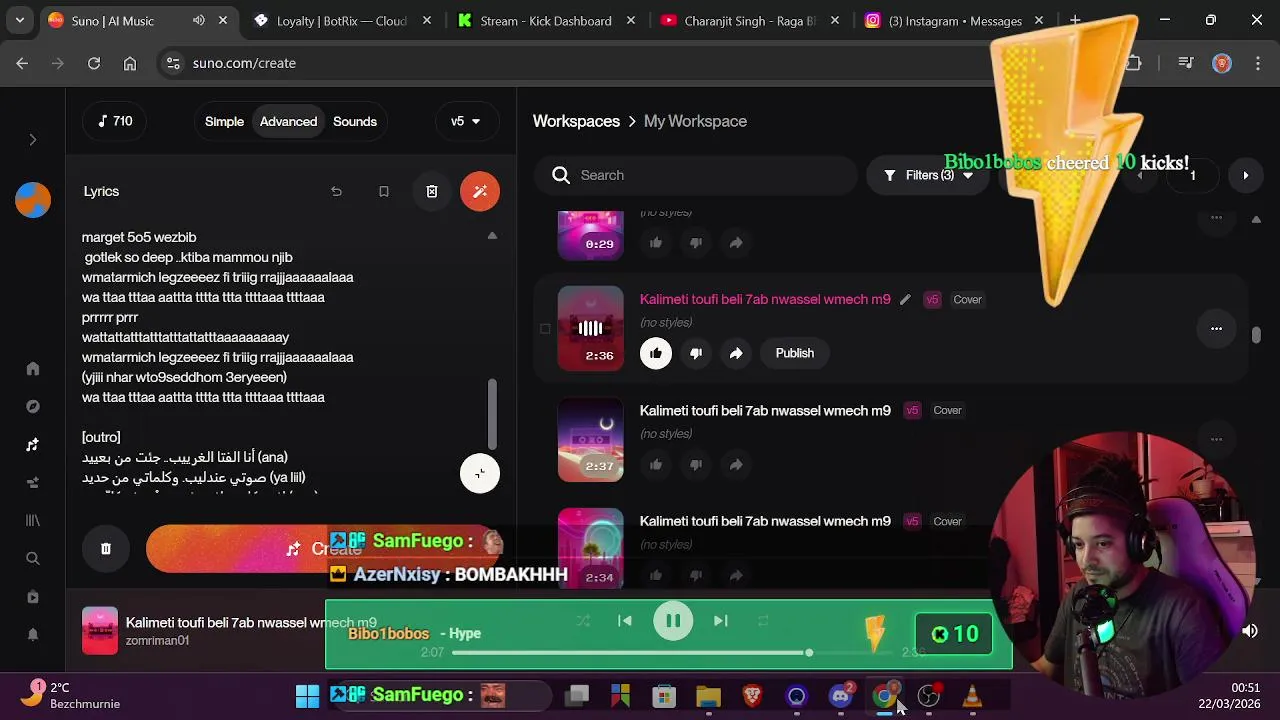
Task: Open more options for the 2:37 song
Action: click(x=1216, y=438)
